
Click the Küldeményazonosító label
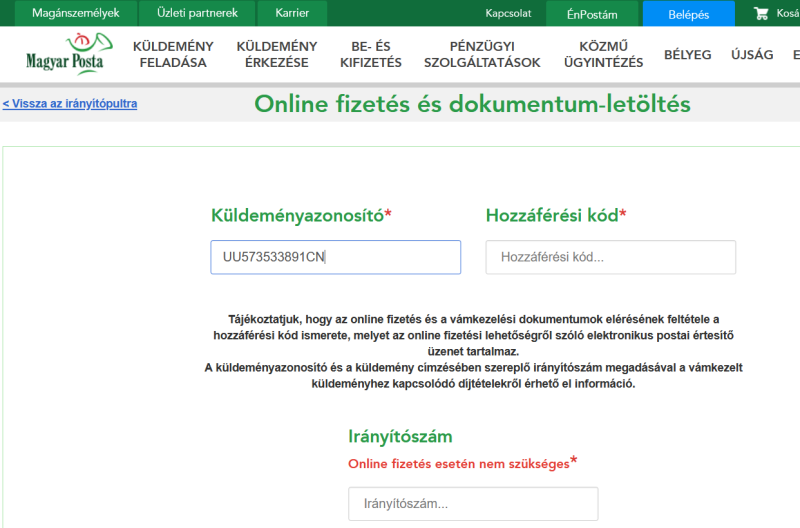[301, 215]
